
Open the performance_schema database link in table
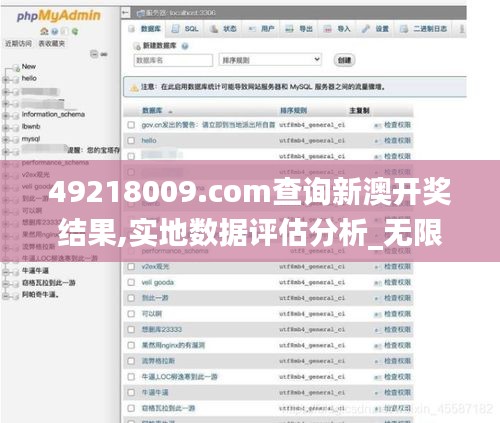tap(175, 251)
